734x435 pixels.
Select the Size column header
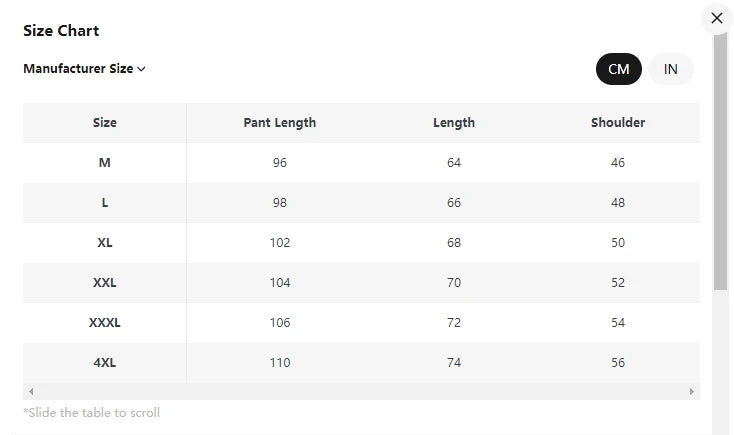pyautogui.click(x=104, y=123)
